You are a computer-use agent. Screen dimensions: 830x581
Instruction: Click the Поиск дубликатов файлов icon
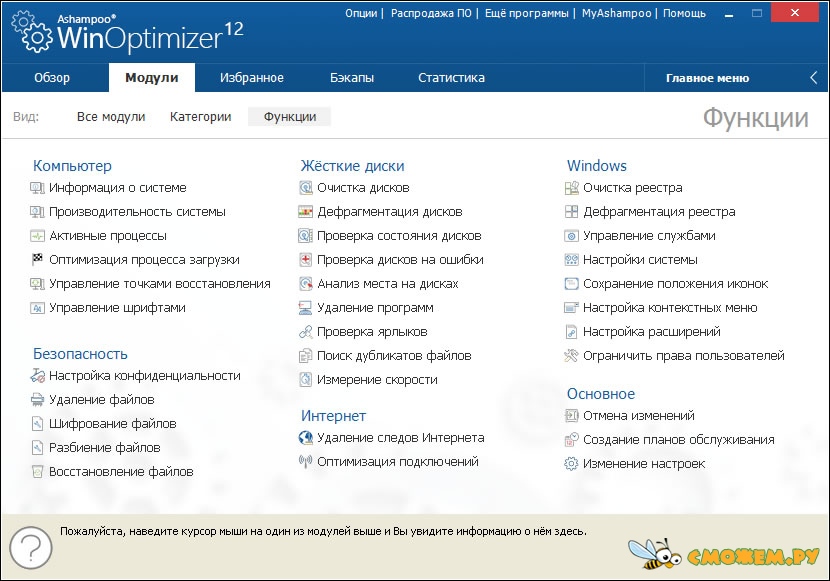[x=305, y=356]
